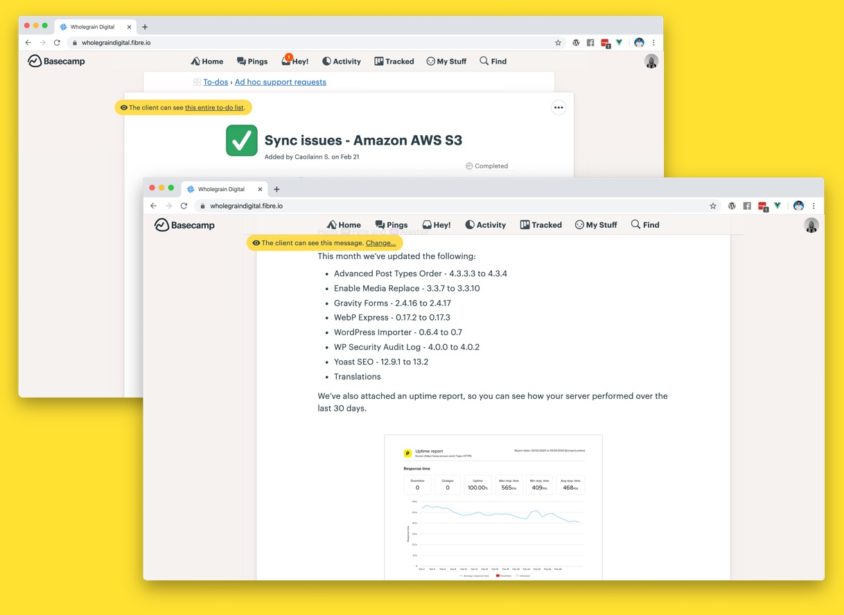Close the Wholegrain Digital tab in the front window

pos(260,189)
